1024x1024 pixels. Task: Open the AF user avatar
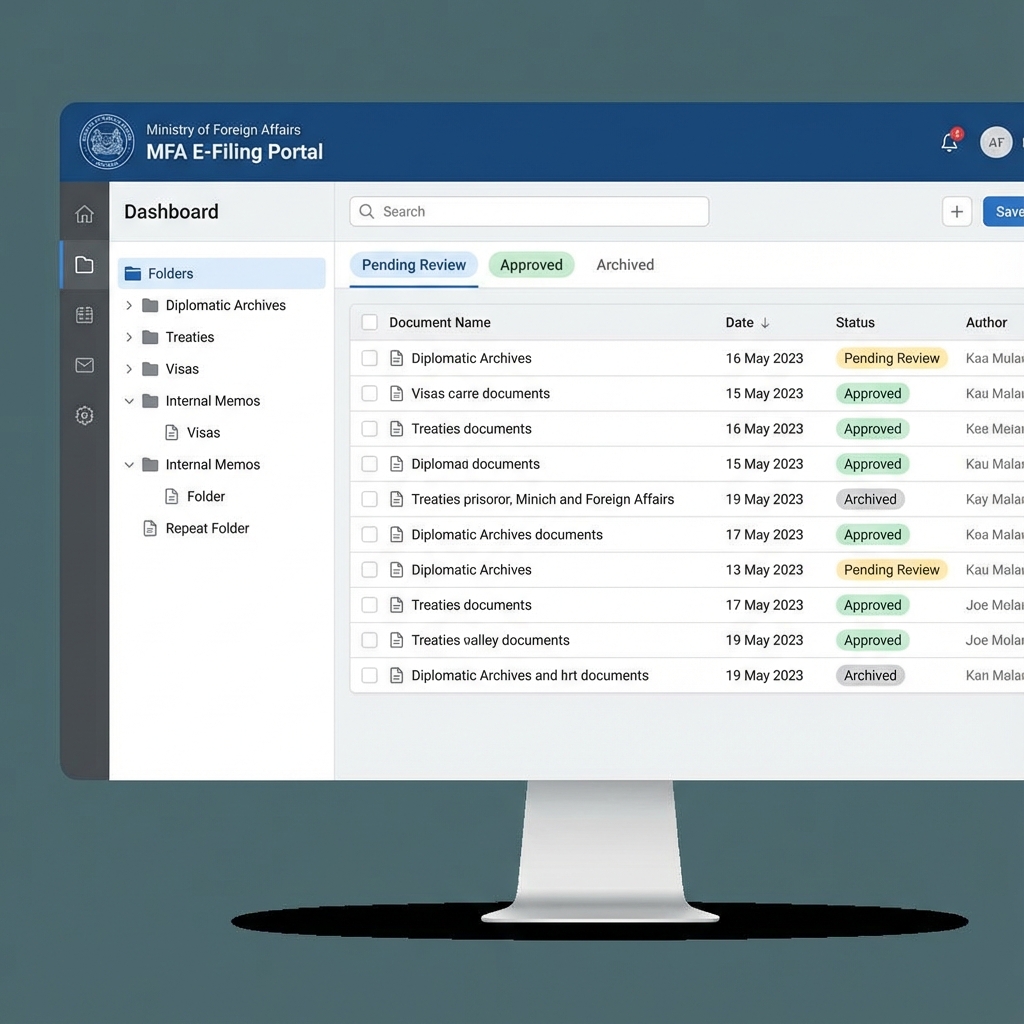[996, 143]
